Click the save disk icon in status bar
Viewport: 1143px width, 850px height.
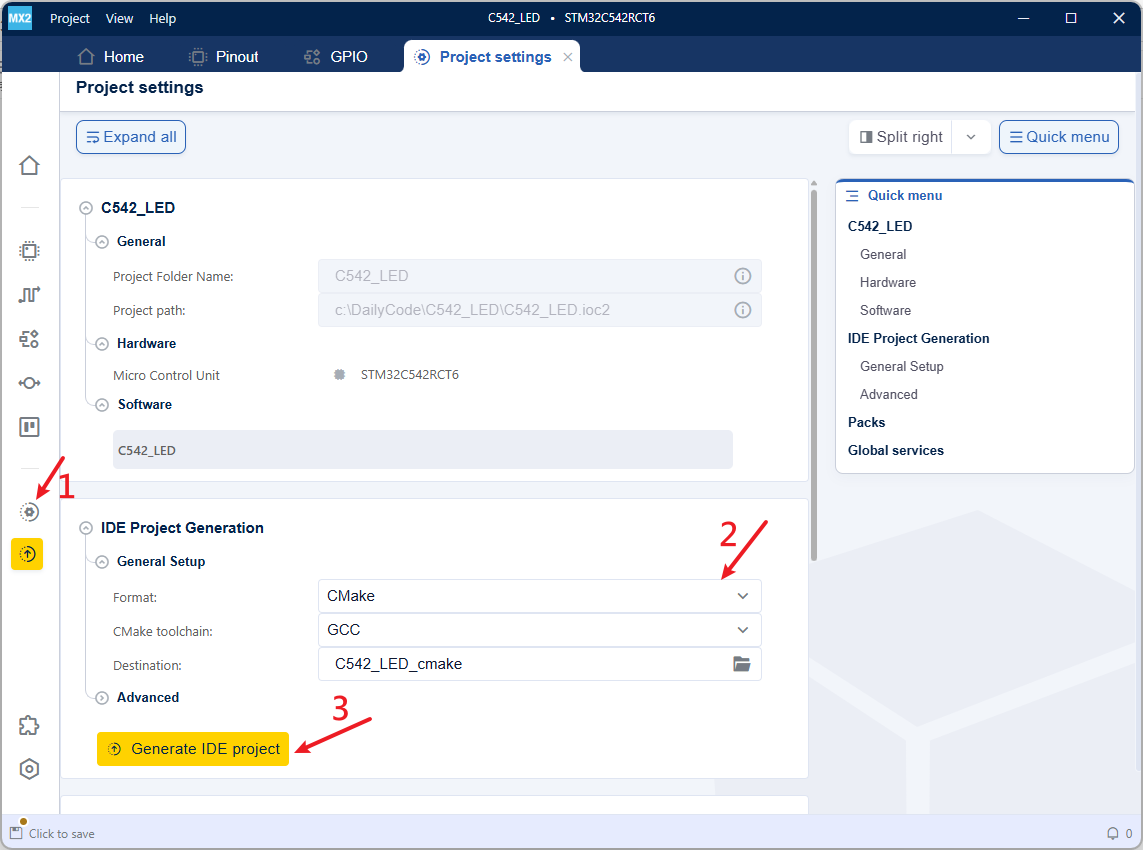(16, 833)
